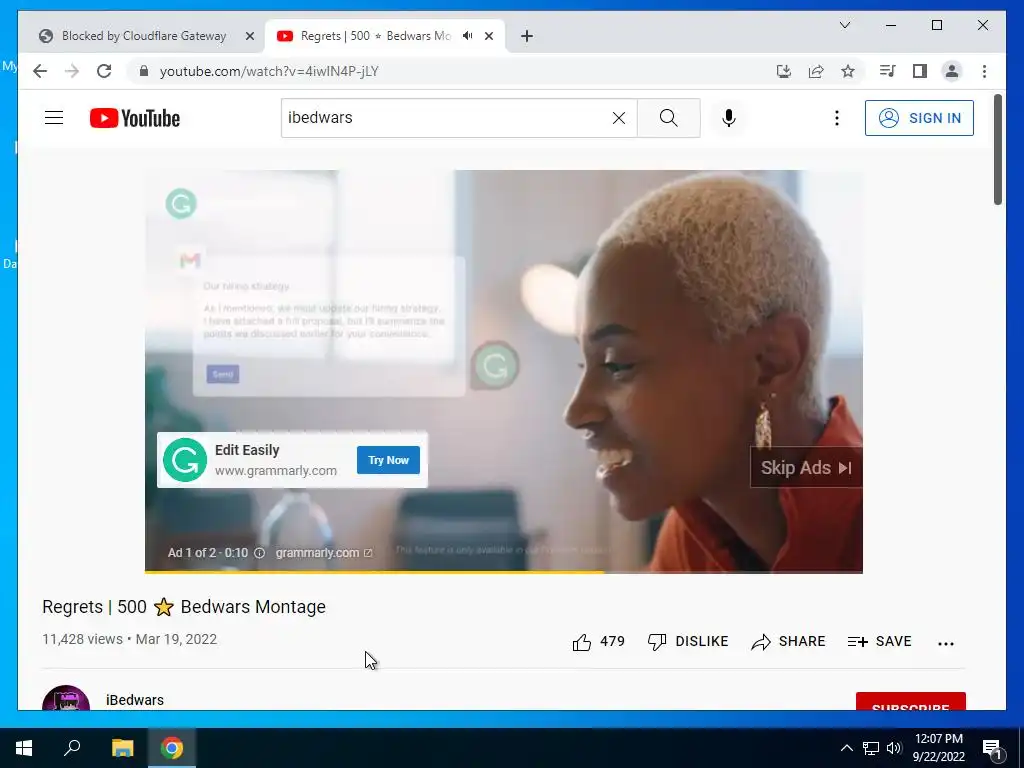The height and width of the screenshot is (768, 1024).
Task: Click the 11,428 views text
Action: pyautogui.click(x=82, y=639)
